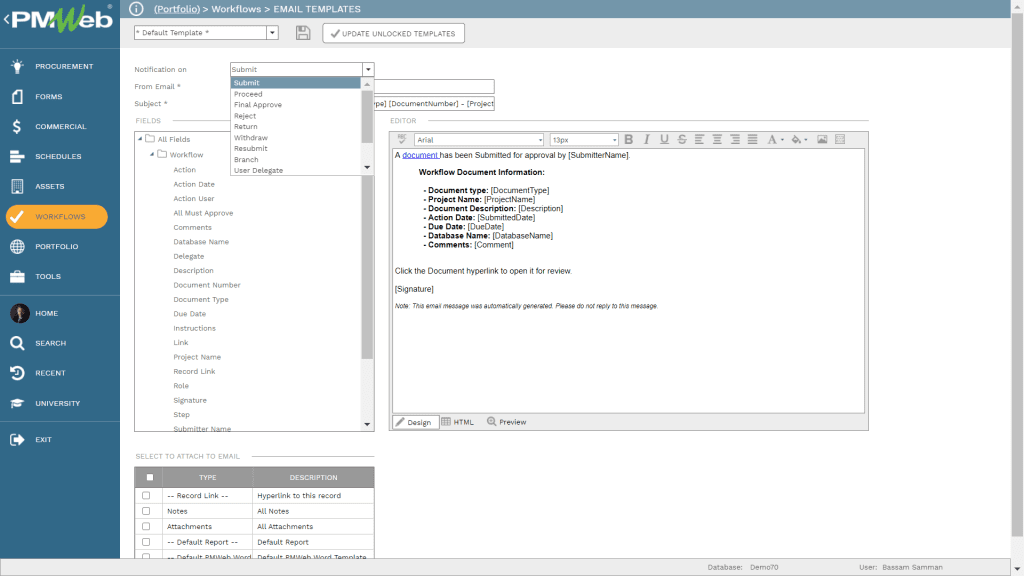1024x576 pixels.
Task: Check the Default Report checkbox
Action: pyautogui.click(x=146, y=542)
